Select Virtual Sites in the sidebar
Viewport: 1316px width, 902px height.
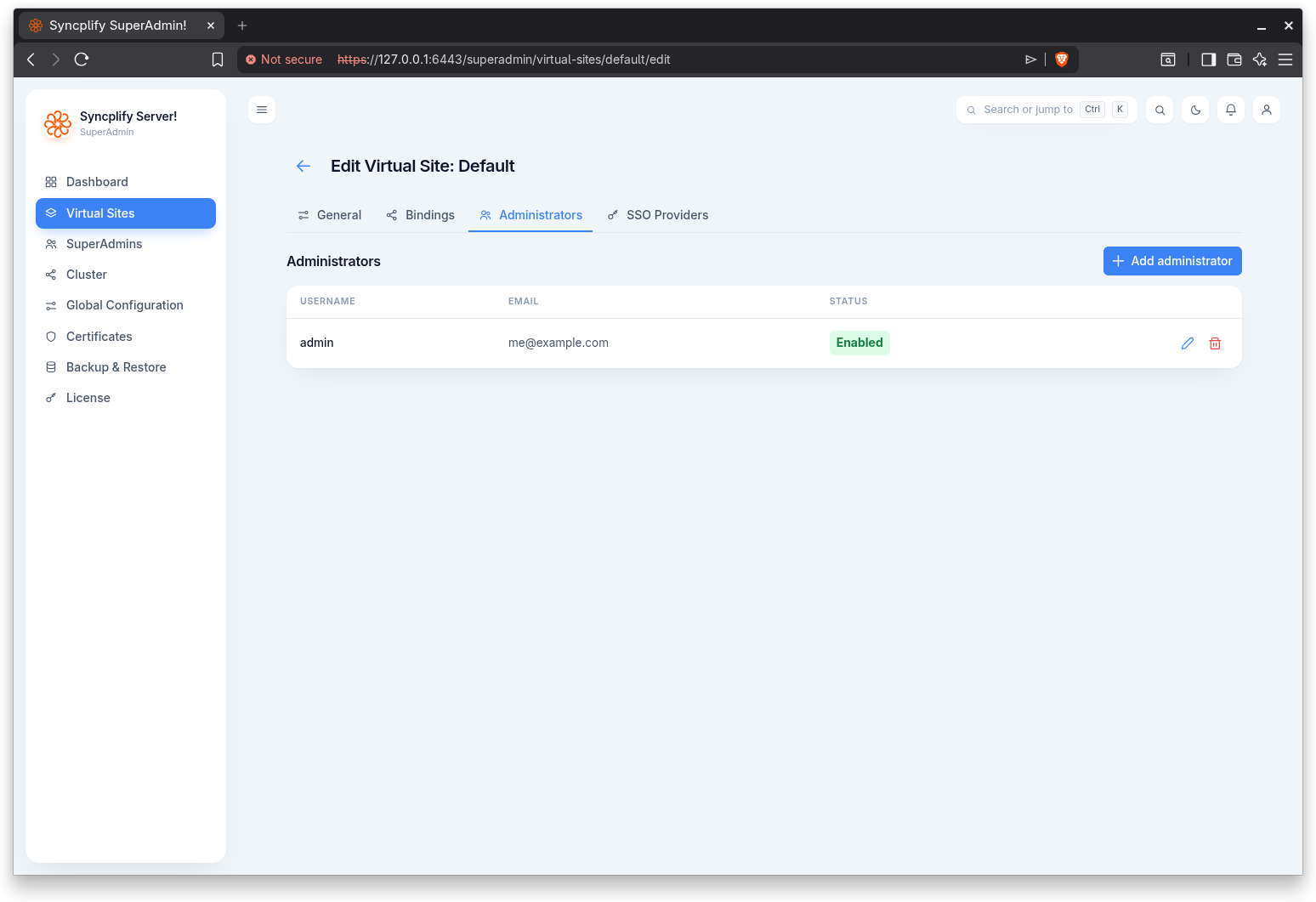[126, 213]
